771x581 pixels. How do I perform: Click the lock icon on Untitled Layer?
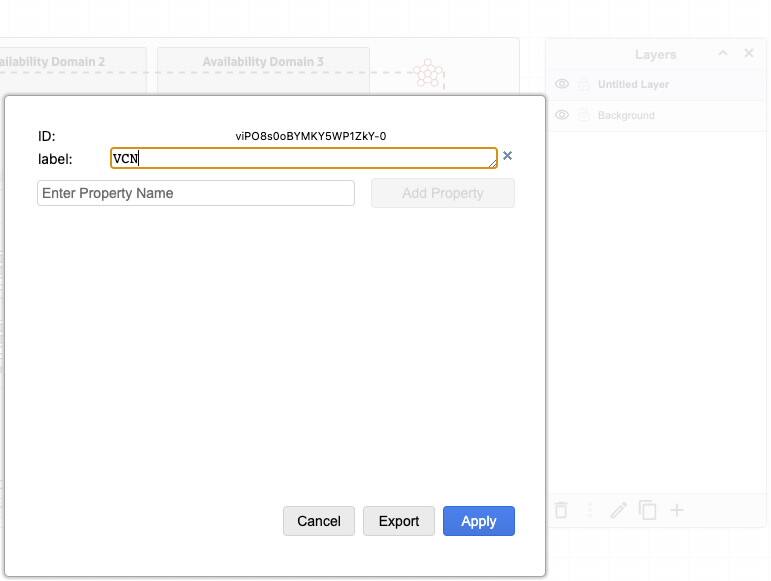pyautogui.click(x=584, y=85)
